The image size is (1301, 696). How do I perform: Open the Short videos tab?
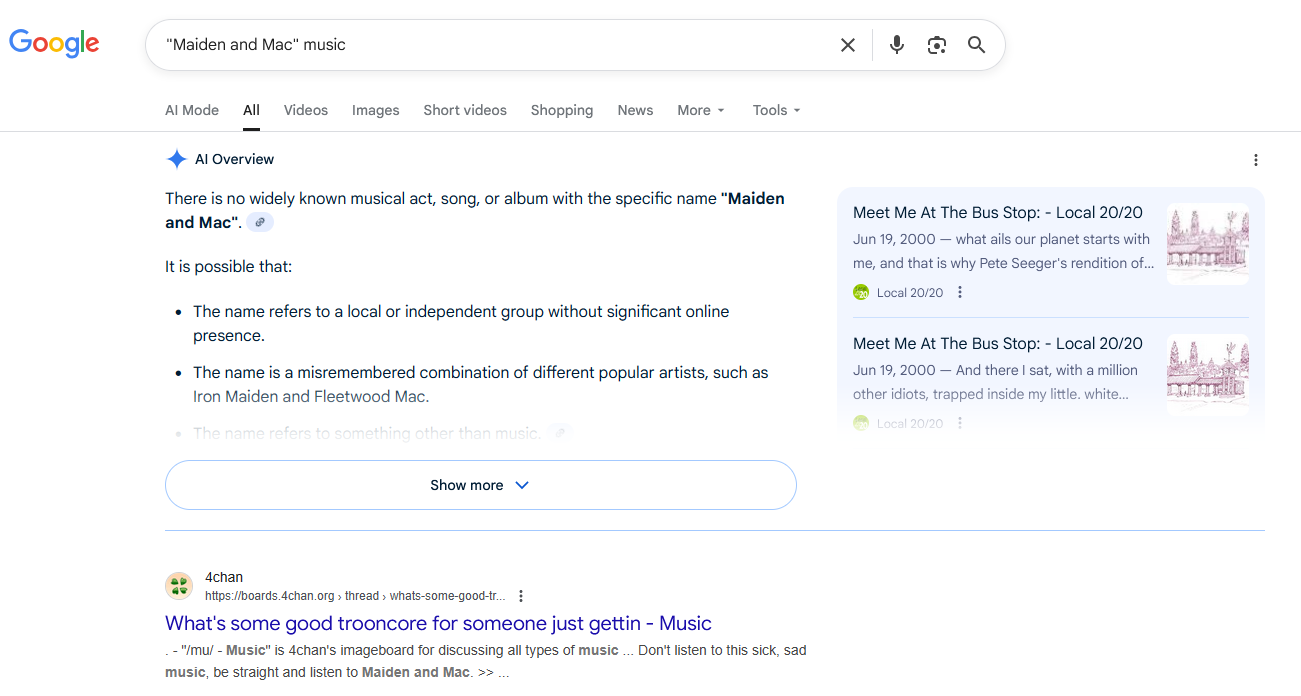(x=465, y=110)
